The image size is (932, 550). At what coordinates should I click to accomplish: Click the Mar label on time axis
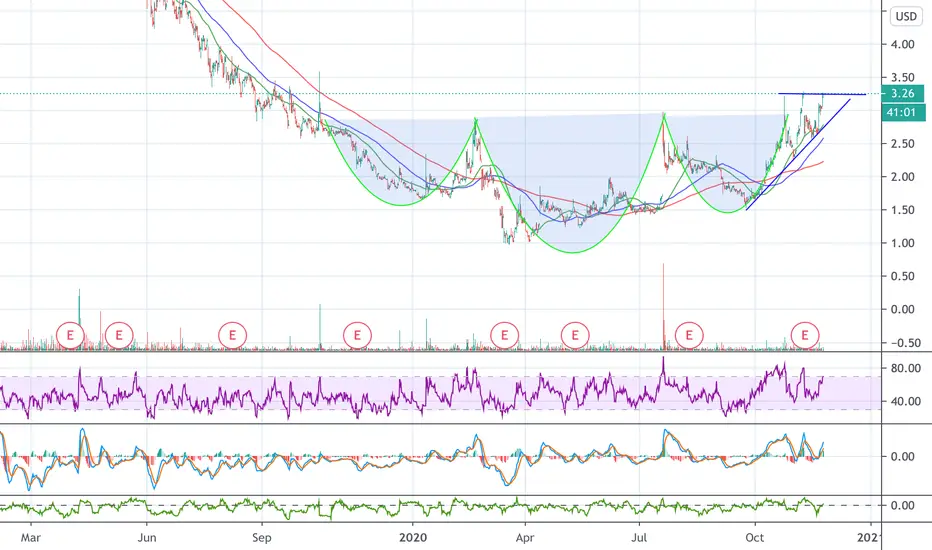(x=30, y=538)
